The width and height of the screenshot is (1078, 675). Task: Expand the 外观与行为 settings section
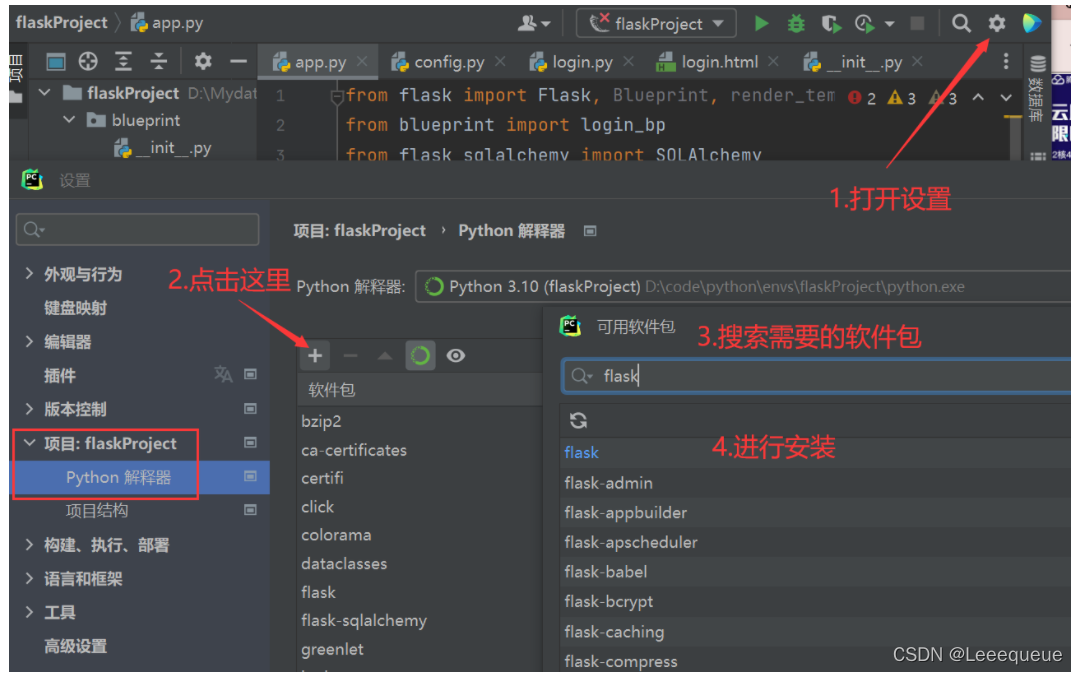(29, 274)
